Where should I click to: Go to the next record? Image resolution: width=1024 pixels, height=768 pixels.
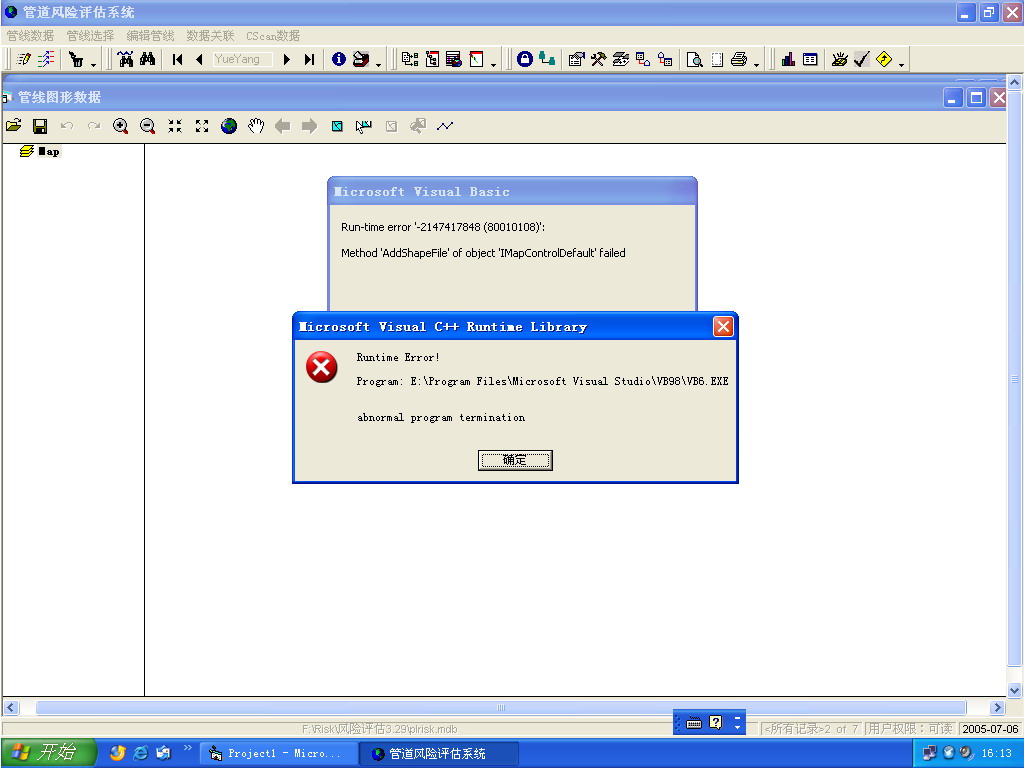pyautogui.click(x=287, y=59)
